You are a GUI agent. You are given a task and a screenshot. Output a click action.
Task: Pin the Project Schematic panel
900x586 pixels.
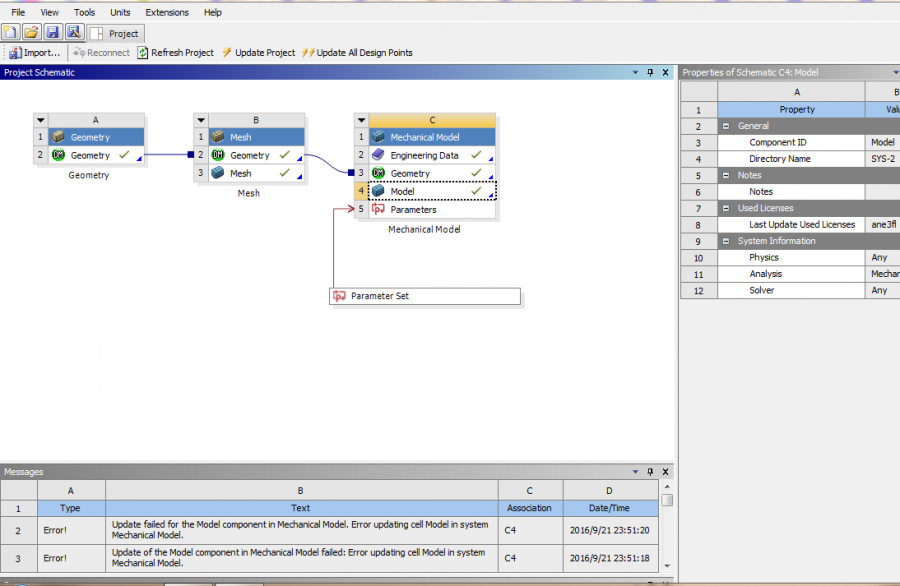650,72
